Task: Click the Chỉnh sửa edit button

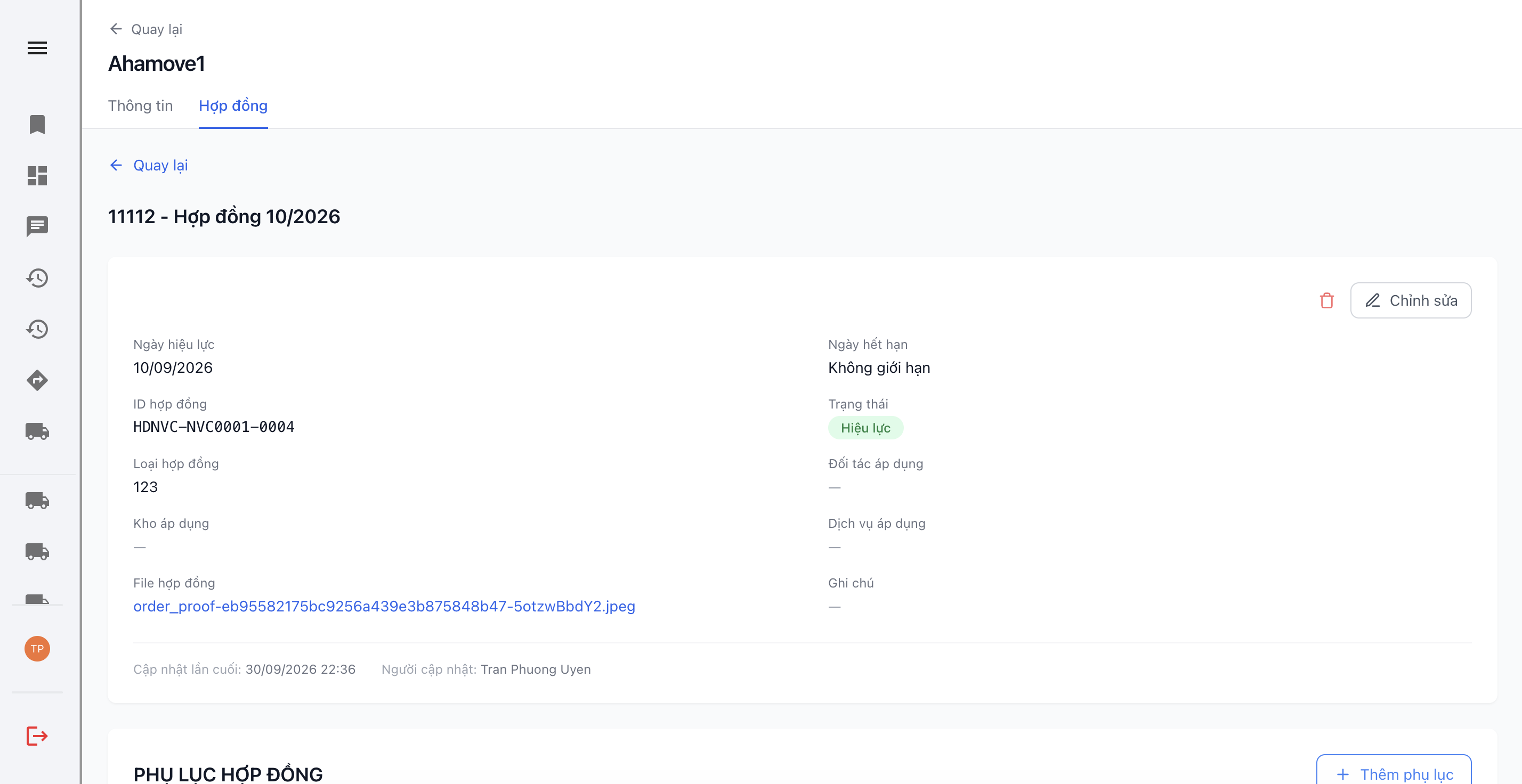Action: pyautogui.click(x=1411, y=300)
